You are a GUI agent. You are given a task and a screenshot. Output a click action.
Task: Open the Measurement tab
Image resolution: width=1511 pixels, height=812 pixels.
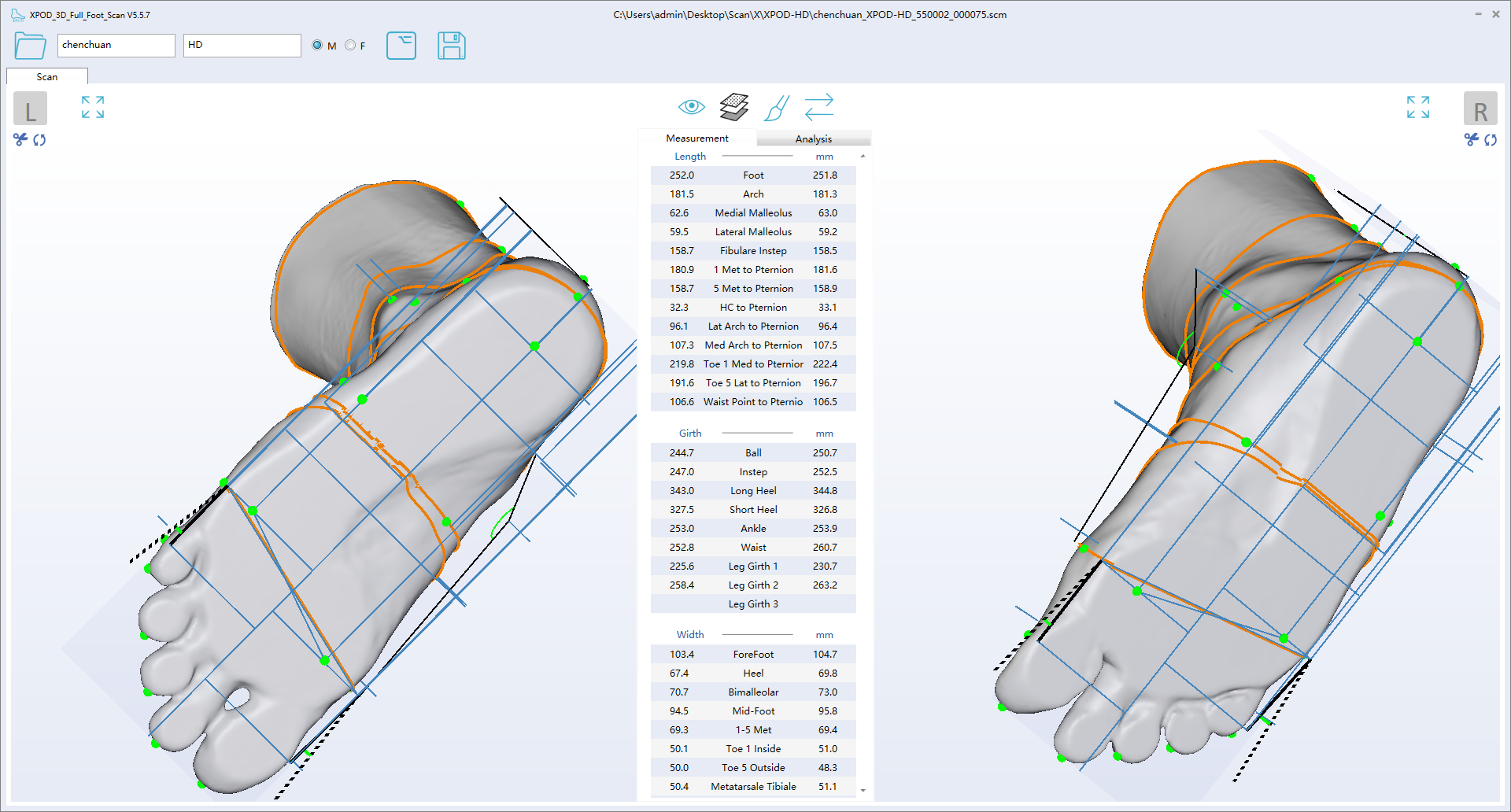[x=696, y=138]
